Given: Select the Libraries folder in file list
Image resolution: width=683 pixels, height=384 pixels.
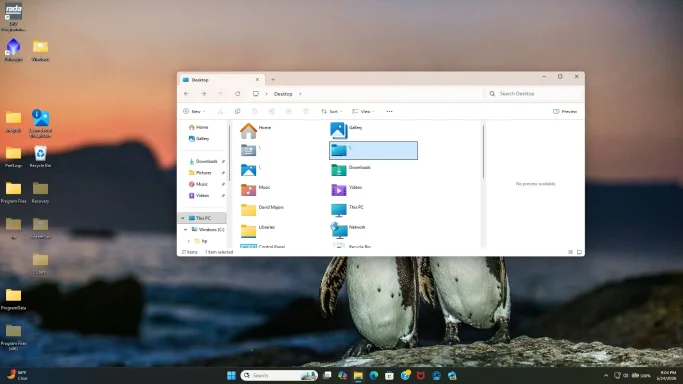Looking at the screenshot, I should coord(258,230).
